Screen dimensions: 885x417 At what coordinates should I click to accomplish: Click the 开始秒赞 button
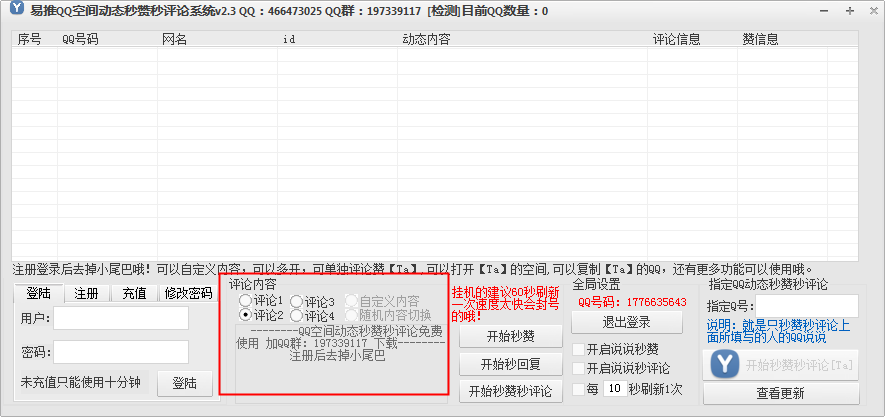(x=511, y=337)
